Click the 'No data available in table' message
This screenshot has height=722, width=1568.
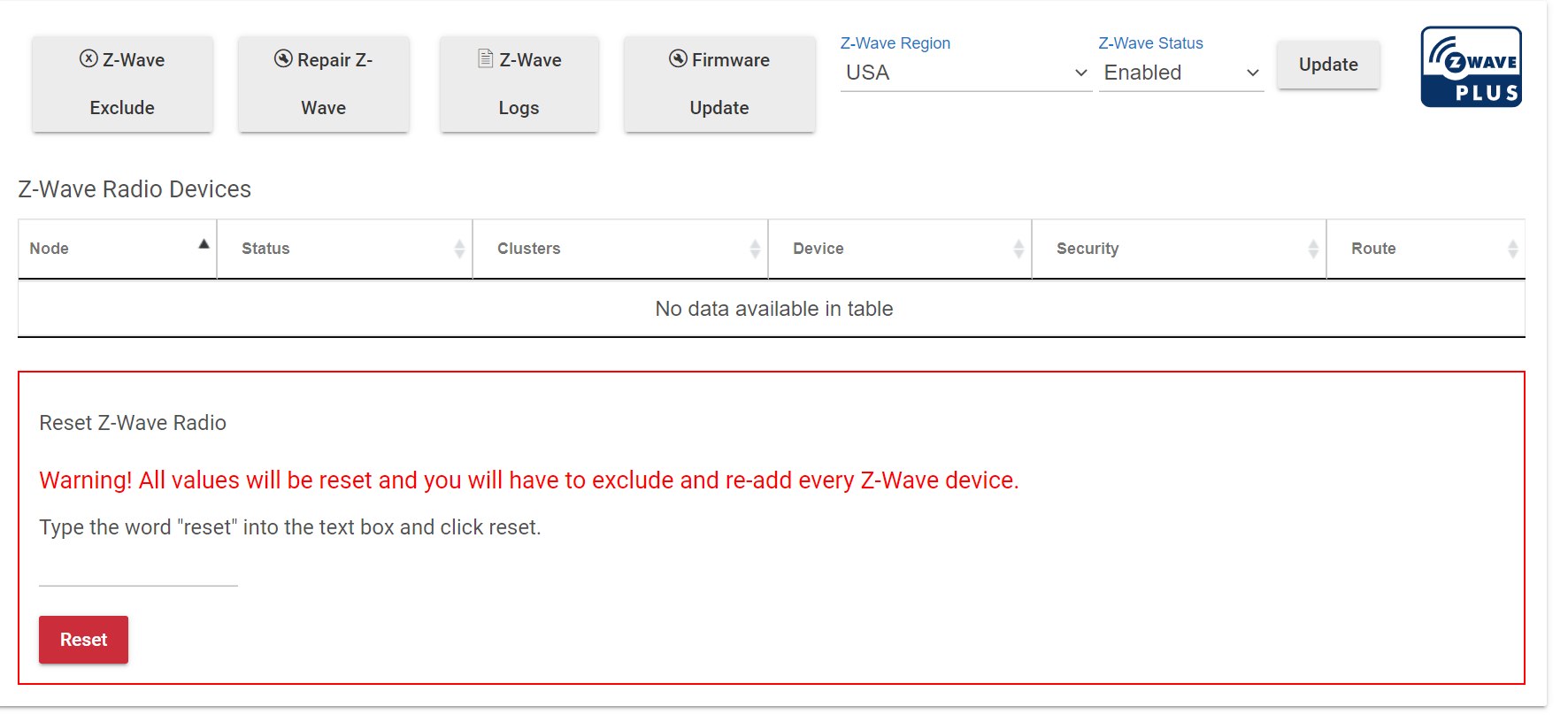tap(773, 309)
